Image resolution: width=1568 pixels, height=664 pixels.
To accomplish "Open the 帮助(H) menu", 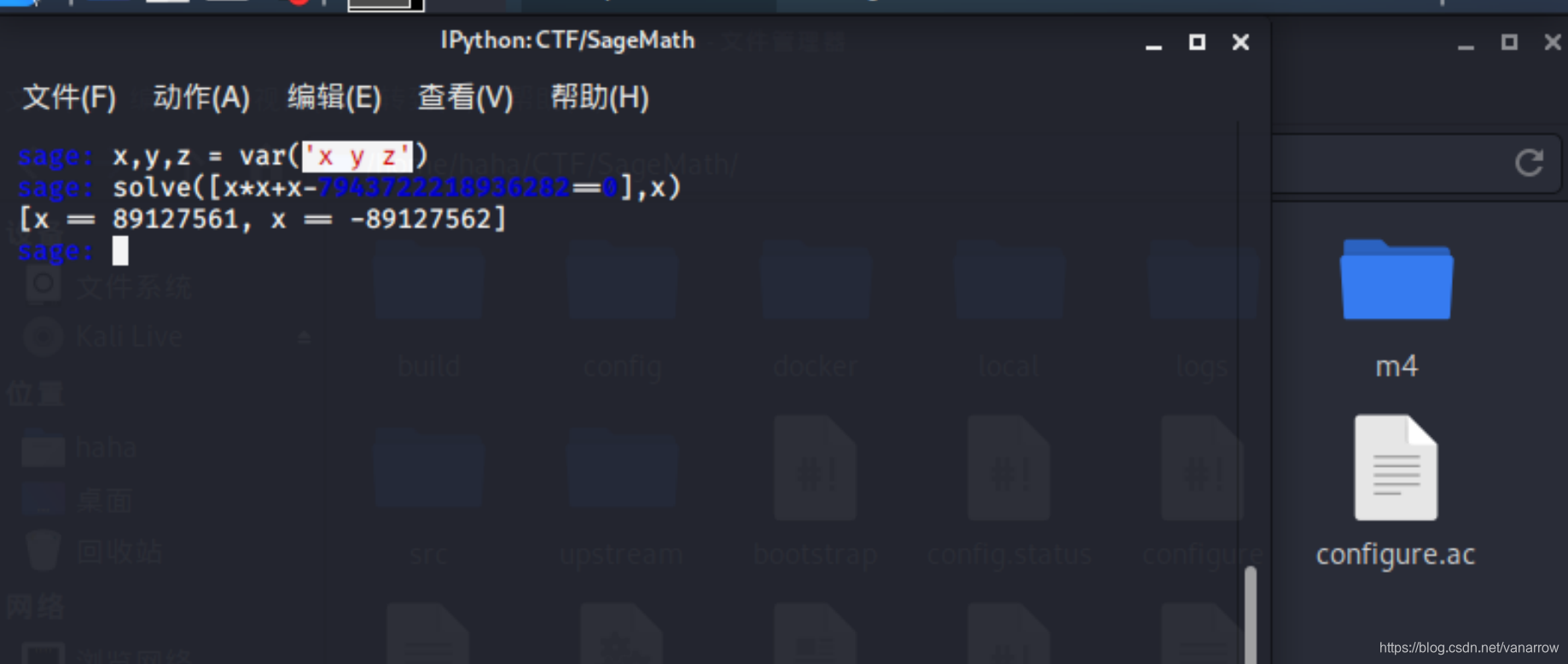I will click(x=600, y=97).
